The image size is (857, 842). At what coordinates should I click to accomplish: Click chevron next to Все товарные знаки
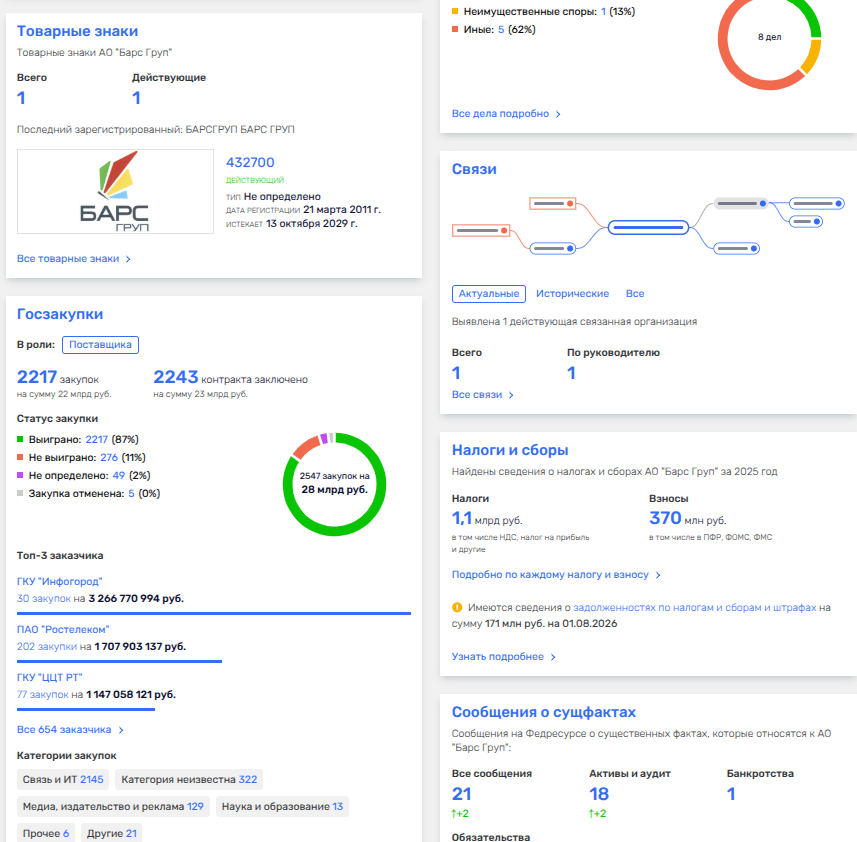[128, 259]
